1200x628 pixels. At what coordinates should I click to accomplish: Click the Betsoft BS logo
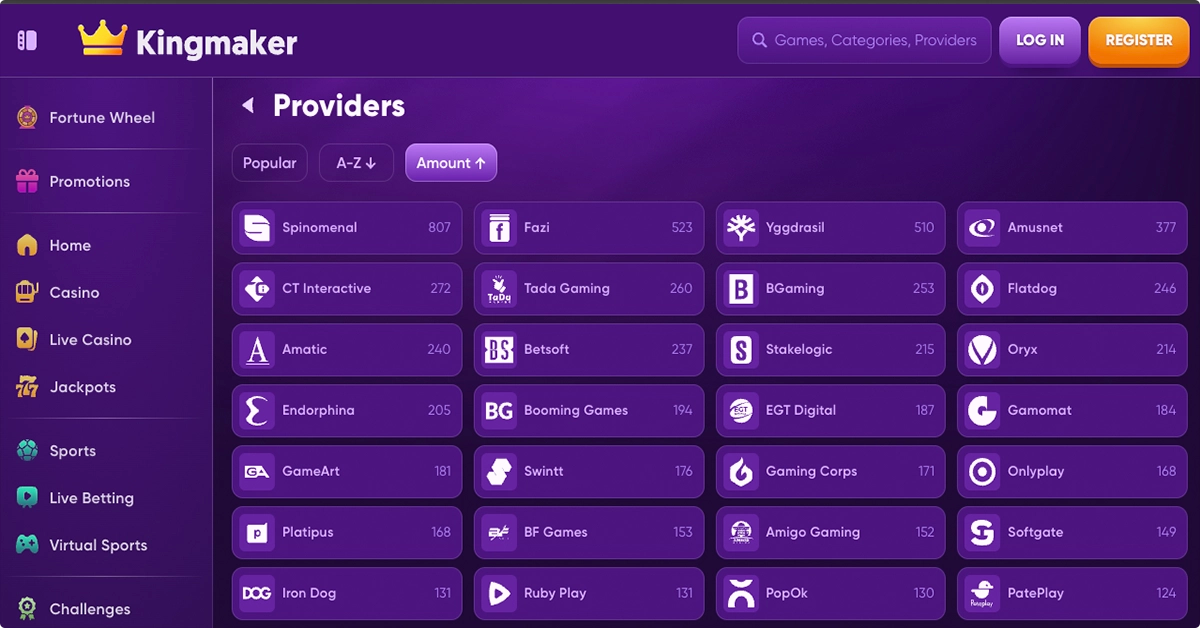[x=499, y=349]
